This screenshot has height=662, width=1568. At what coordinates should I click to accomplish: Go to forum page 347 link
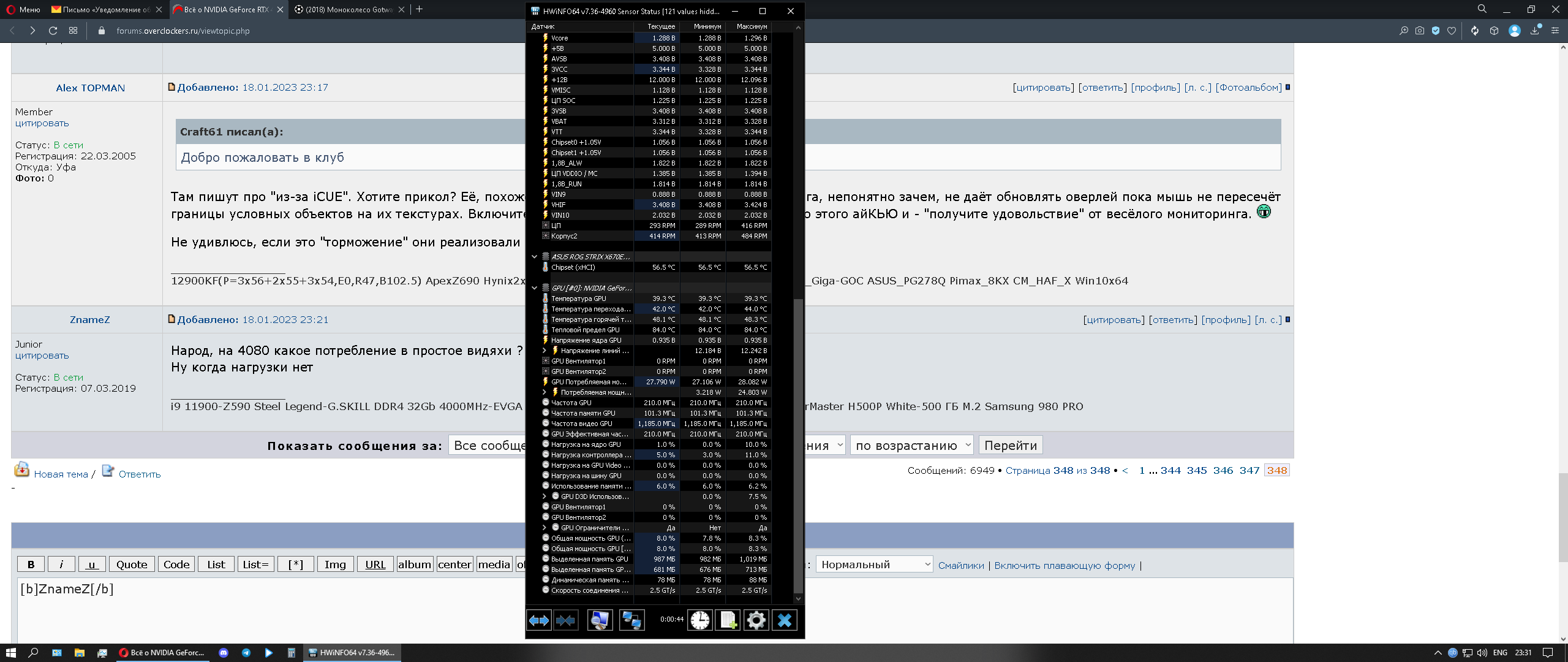coord(1249,470)
